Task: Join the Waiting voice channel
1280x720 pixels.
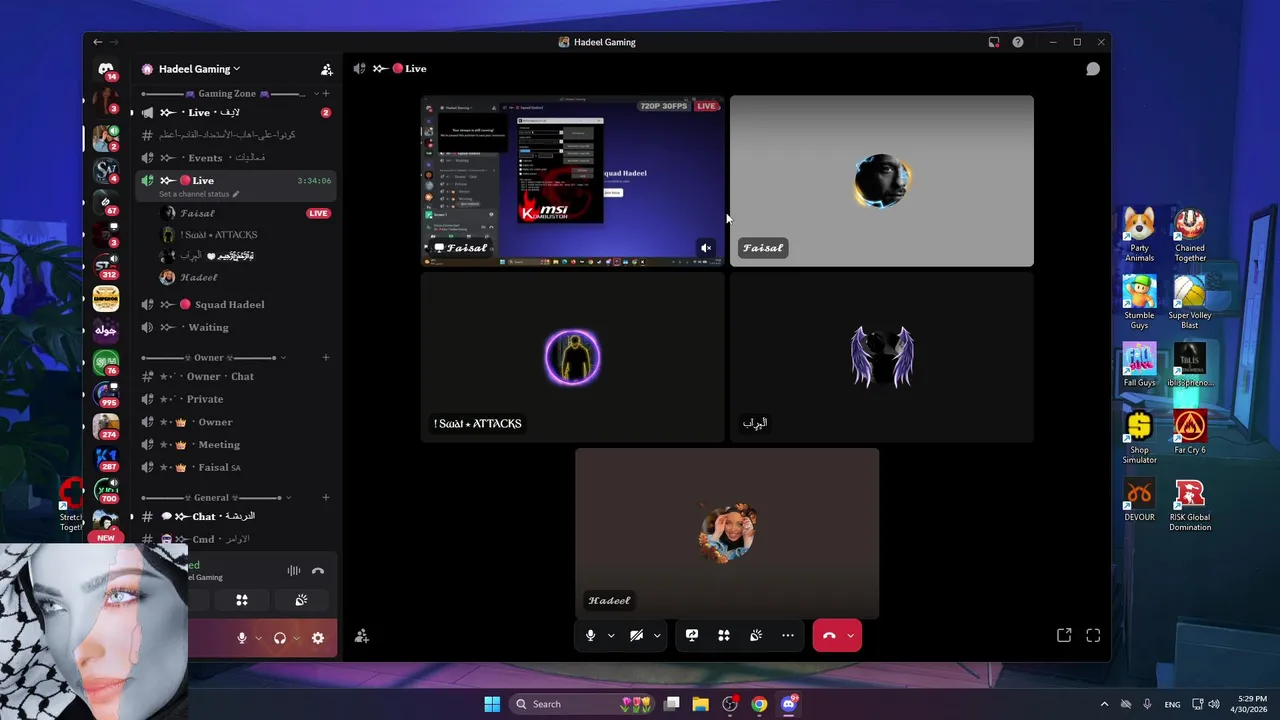Action: click(x=236, y=327)
